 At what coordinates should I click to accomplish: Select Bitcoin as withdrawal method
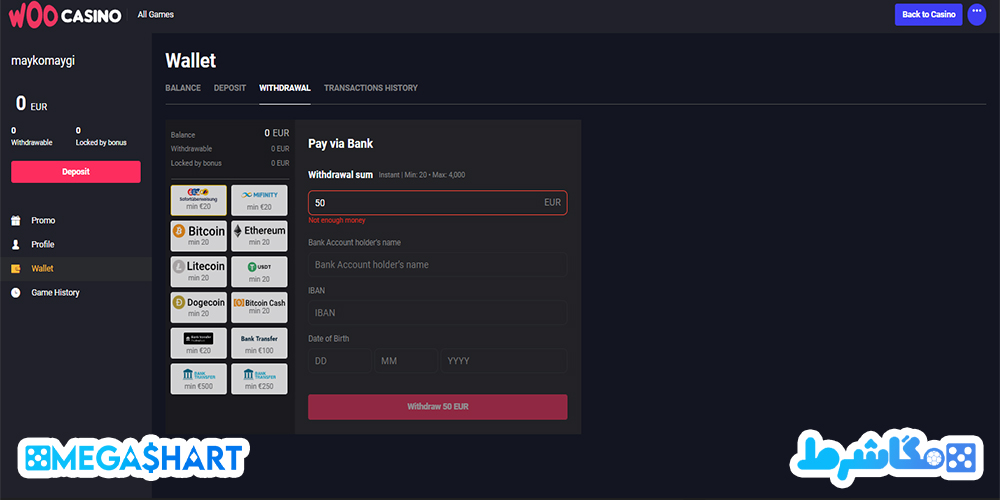[198, 236]
